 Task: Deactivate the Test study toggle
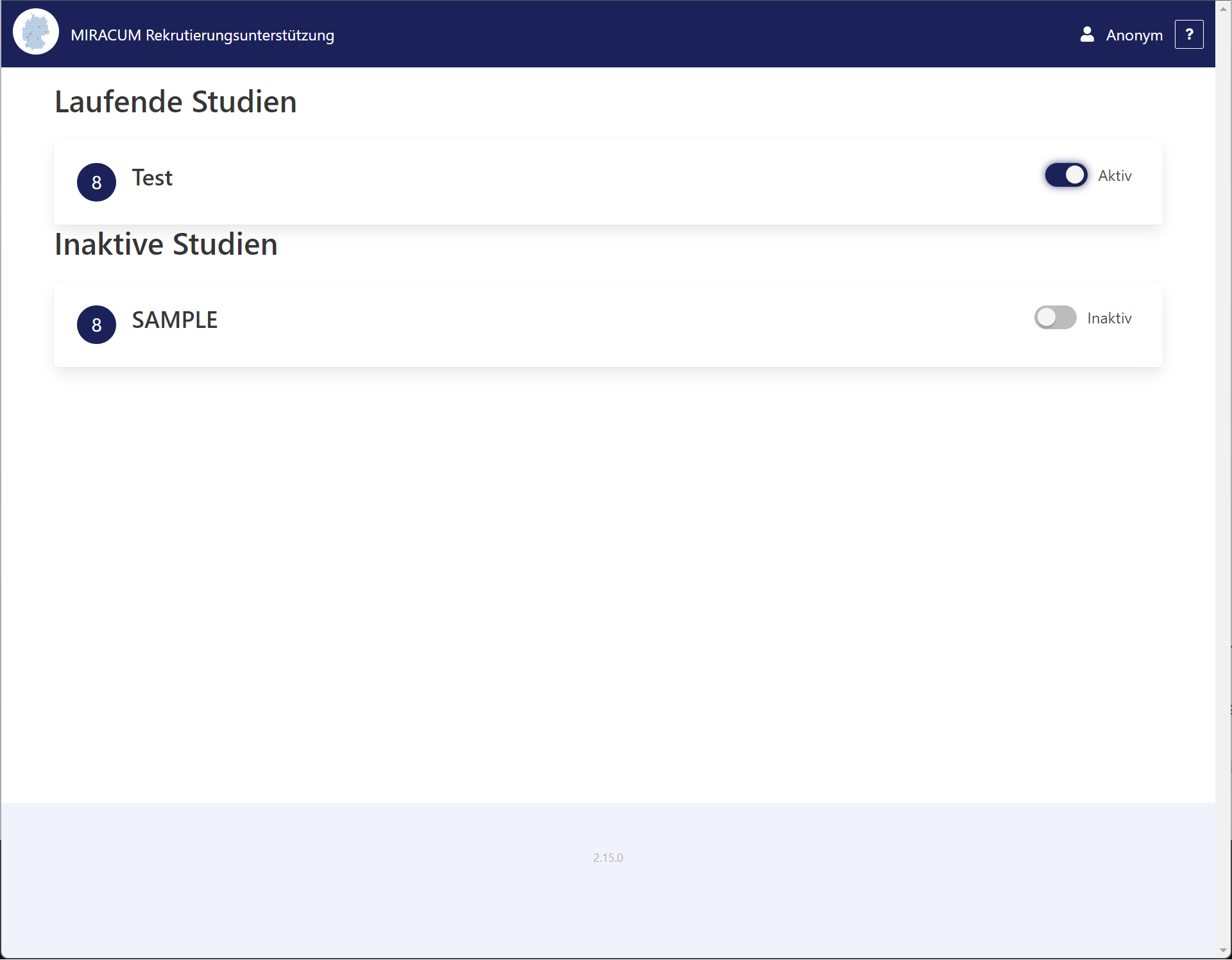coord(1066,175)
